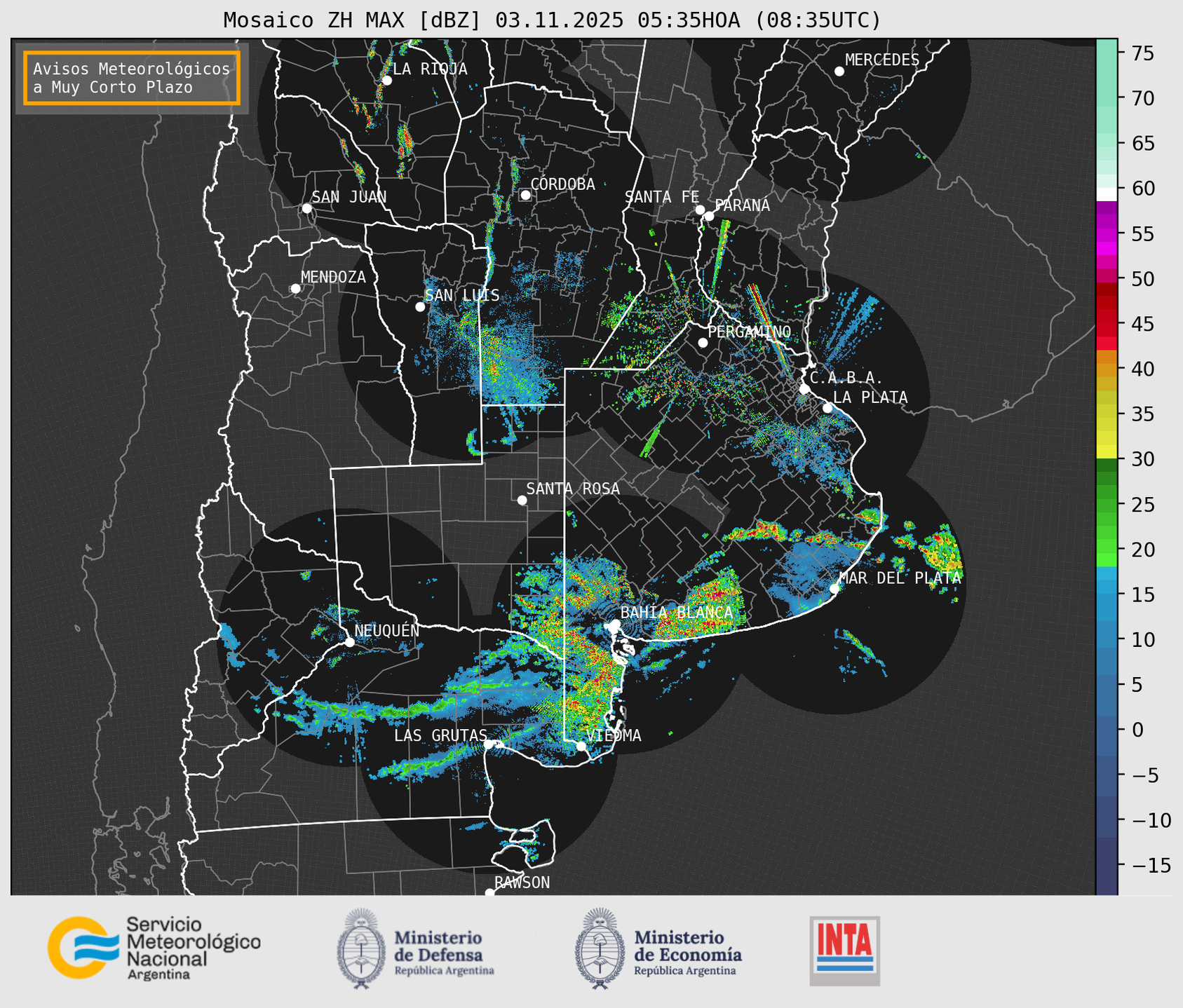This screenshot has width=1183, height=1008.
Task: Select the RAWSON city marker
Action: 489,892
